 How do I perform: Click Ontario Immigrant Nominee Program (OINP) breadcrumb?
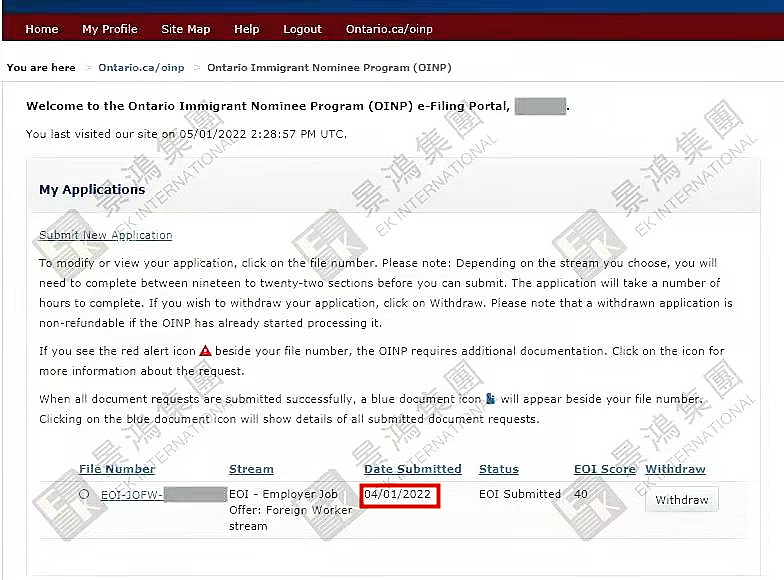click(x=329, y=68)
